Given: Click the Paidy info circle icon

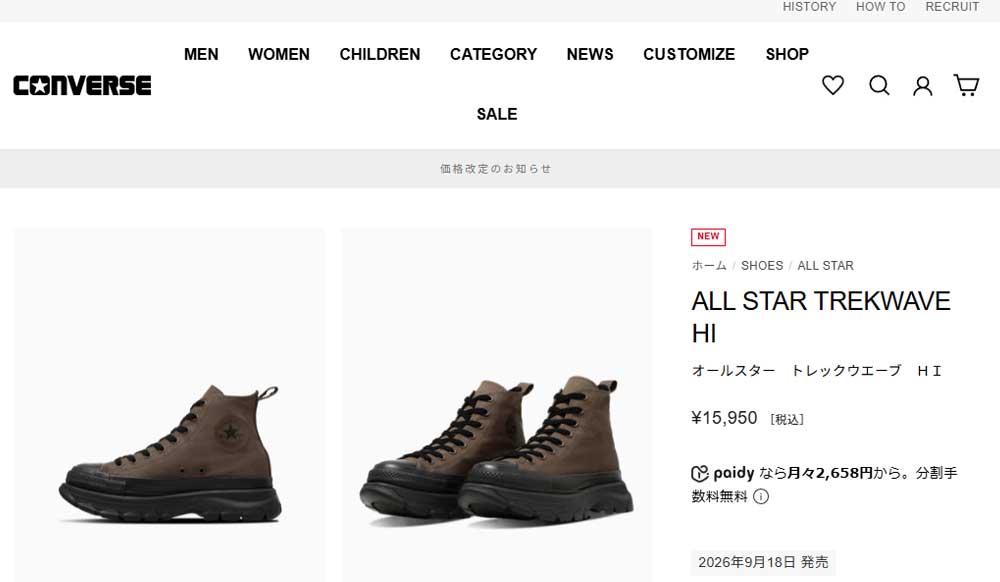Looking at the screenshot, I should pos(761,496).
